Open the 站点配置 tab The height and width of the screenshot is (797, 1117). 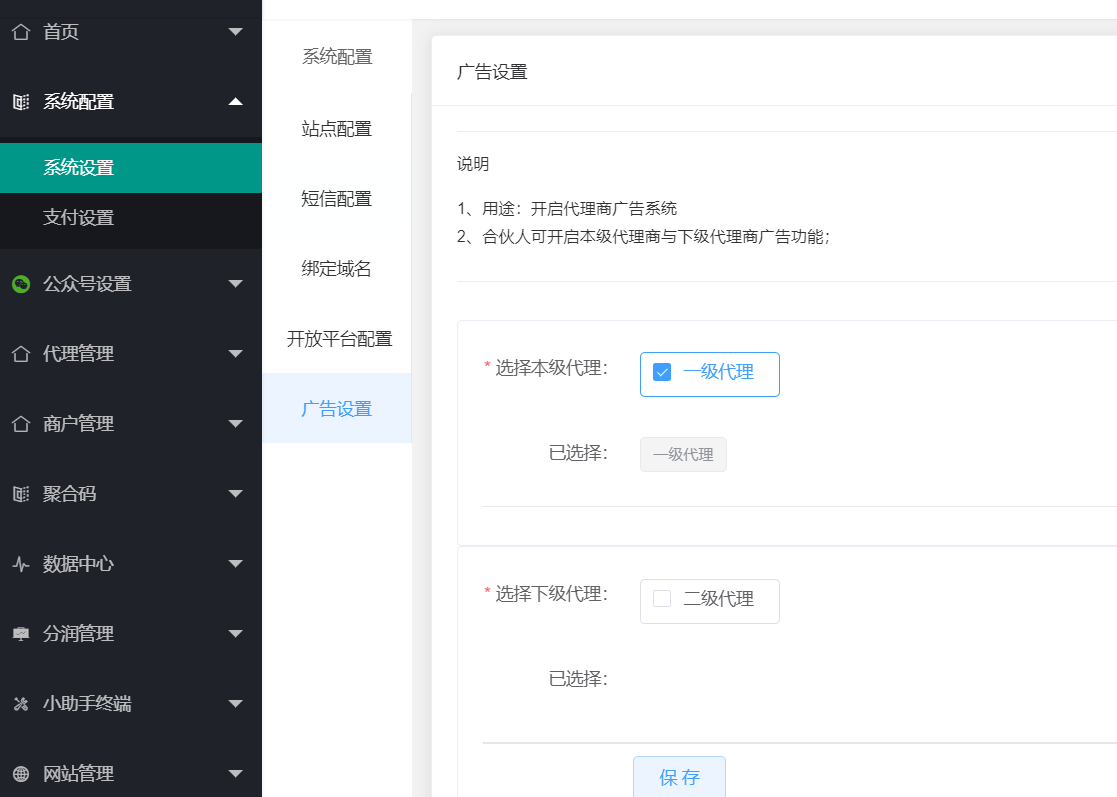337,129
